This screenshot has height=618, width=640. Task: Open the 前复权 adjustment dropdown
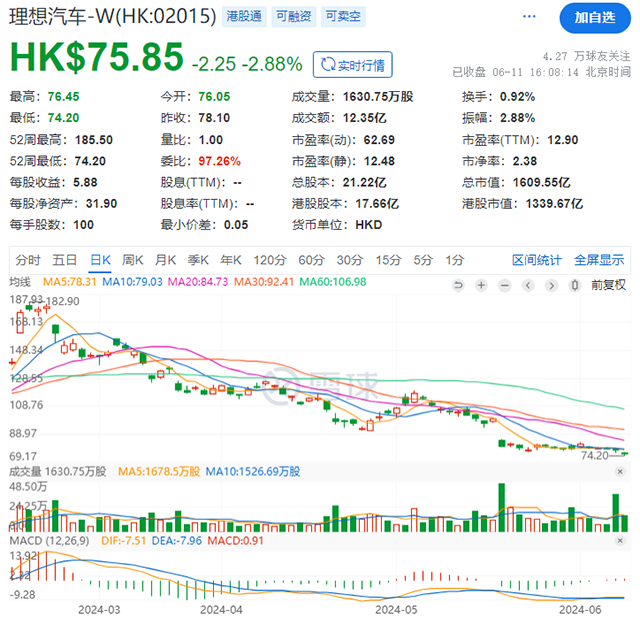(608, 285)
